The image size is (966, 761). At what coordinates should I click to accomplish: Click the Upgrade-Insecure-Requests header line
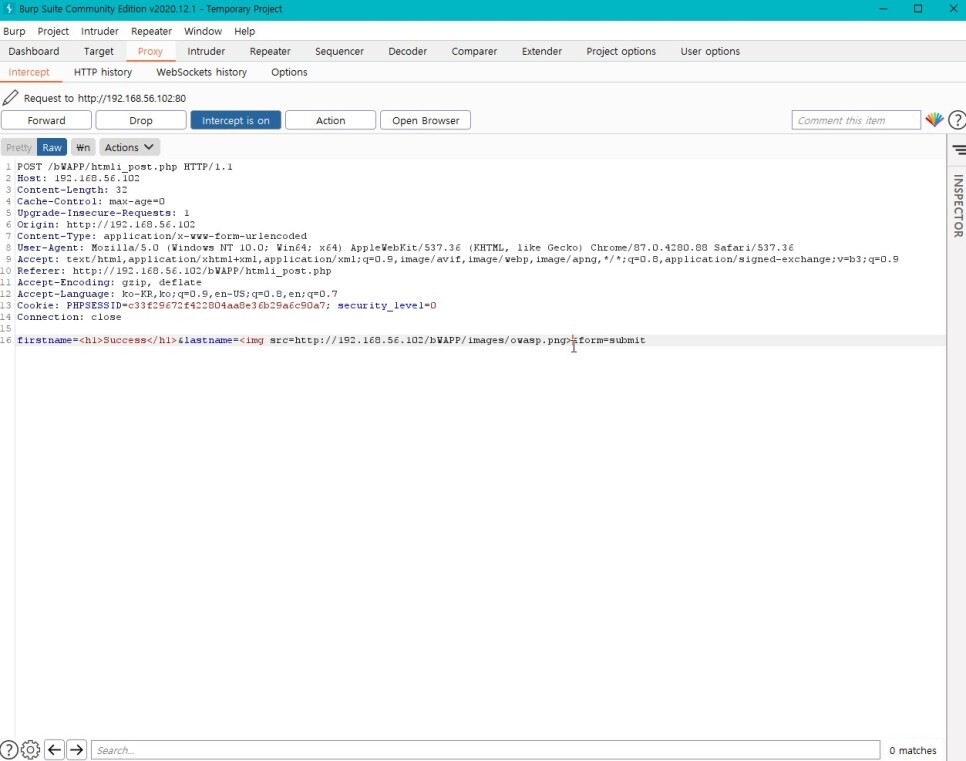(103, 213)
